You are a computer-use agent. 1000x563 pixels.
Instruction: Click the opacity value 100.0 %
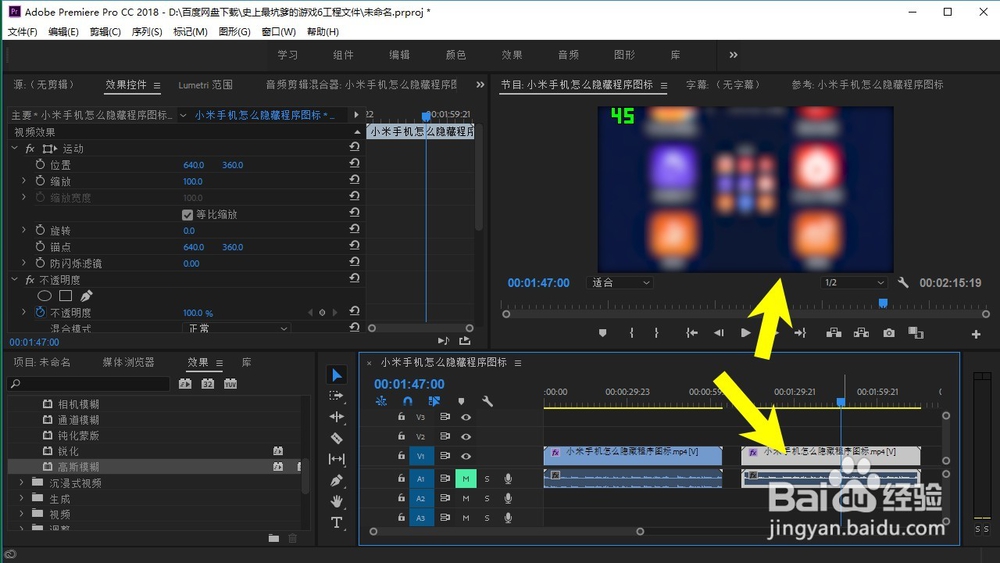tap(198, 313)
